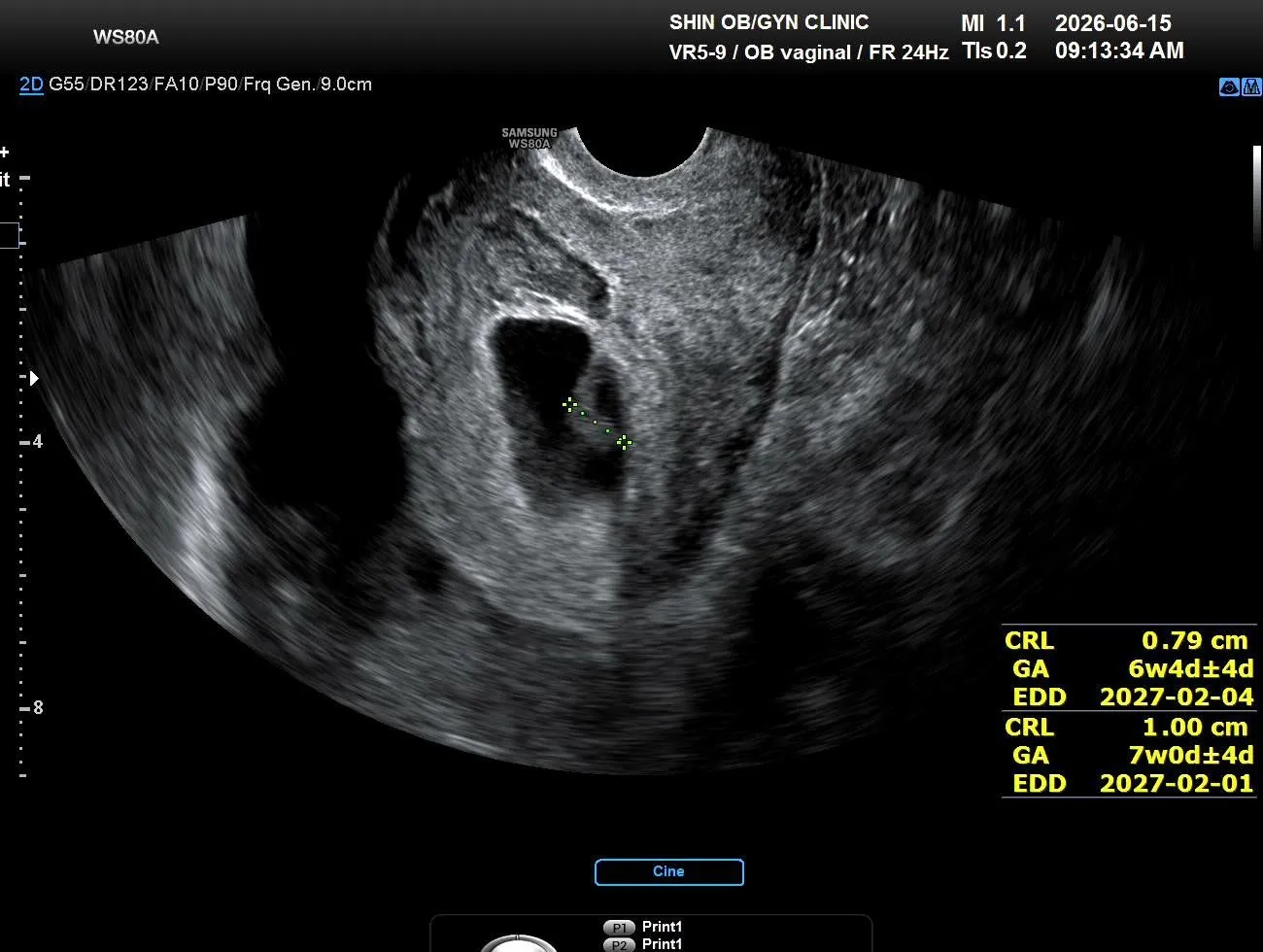Click the WS80A system label at top left
This screenshot has height=952, width=1263.
point(126,37)
